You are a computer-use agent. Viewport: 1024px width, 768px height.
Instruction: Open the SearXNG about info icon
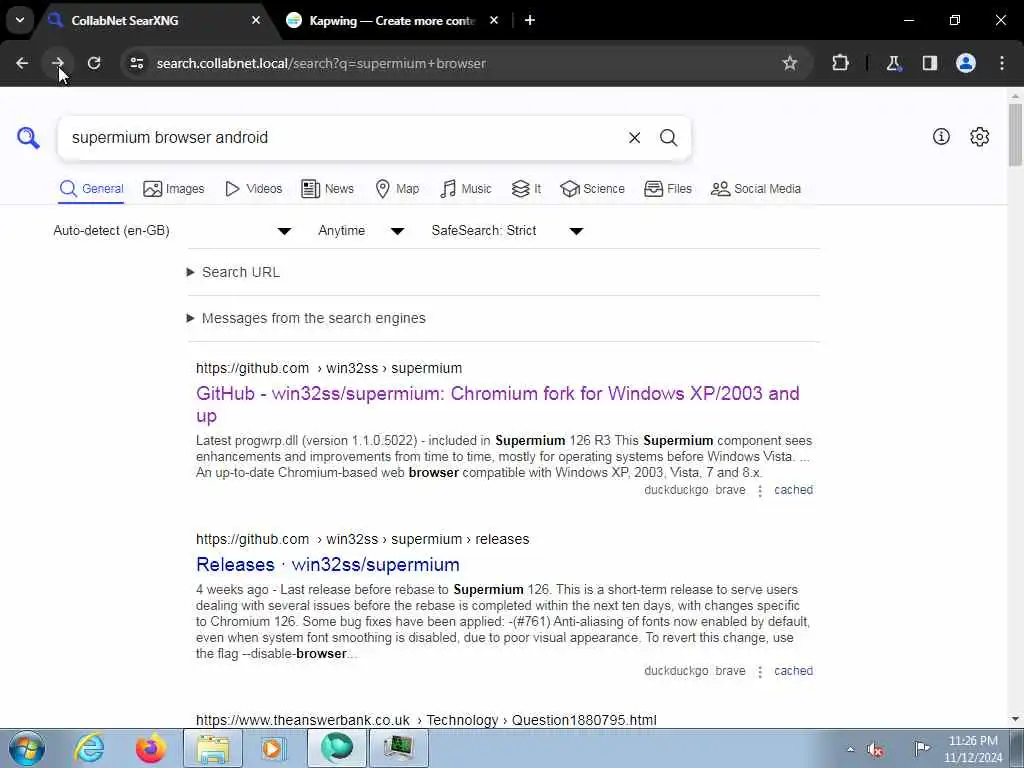941,136
